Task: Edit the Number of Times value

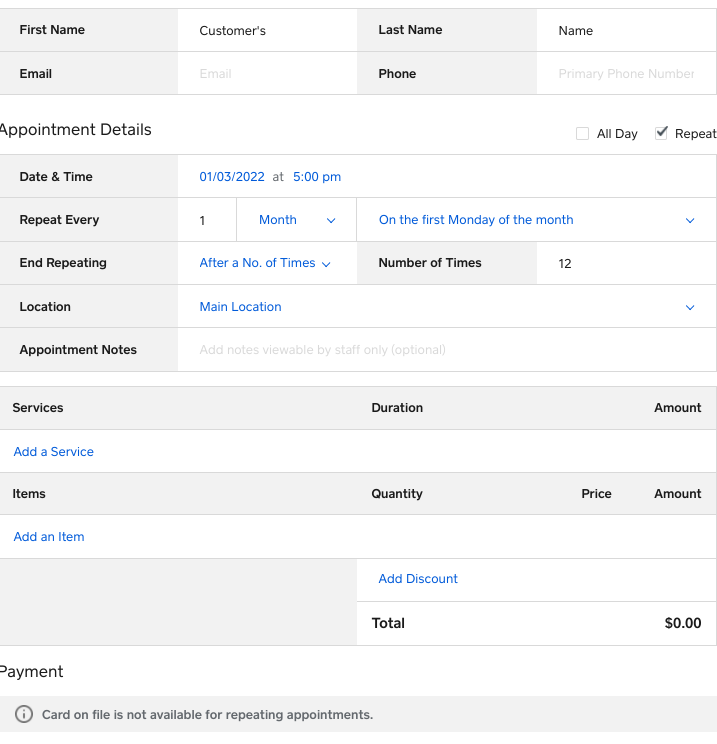Action: click(x=626, y=264)
